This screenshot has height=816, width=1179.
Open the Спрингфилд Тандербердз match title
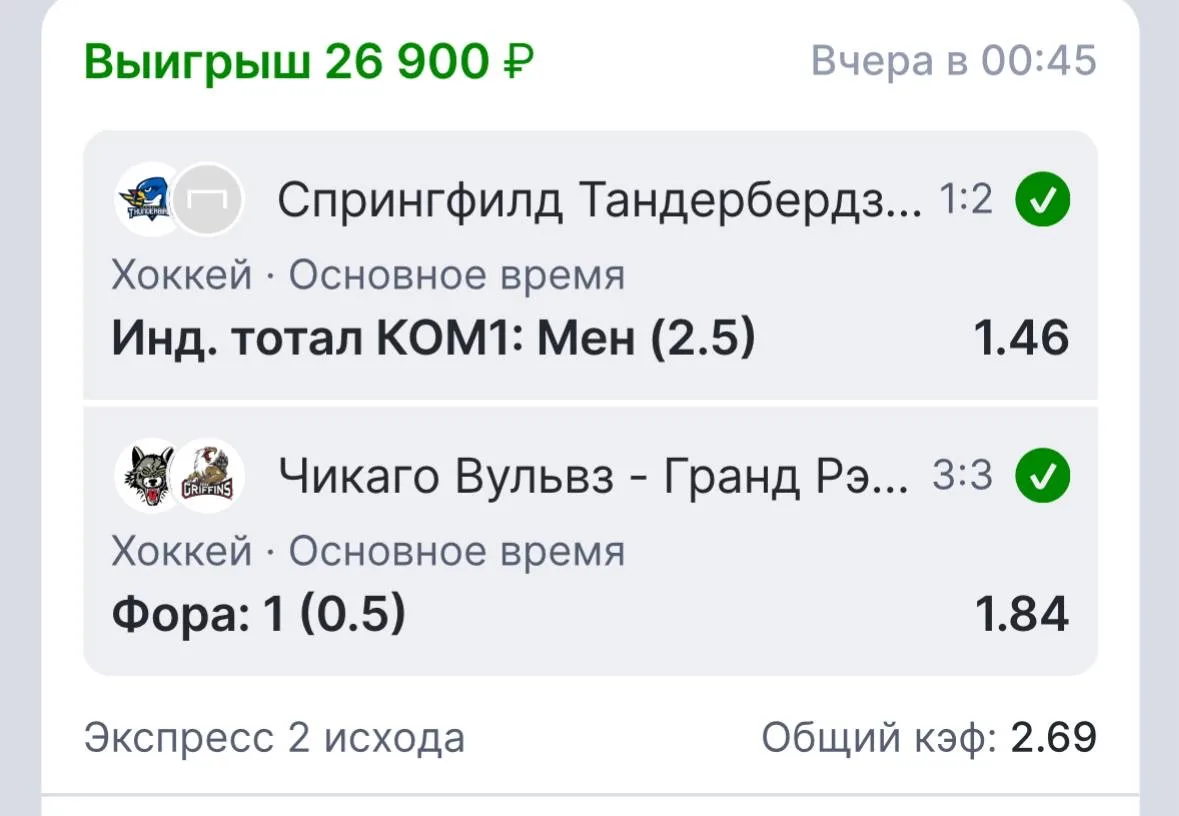[x=599, y=201]
